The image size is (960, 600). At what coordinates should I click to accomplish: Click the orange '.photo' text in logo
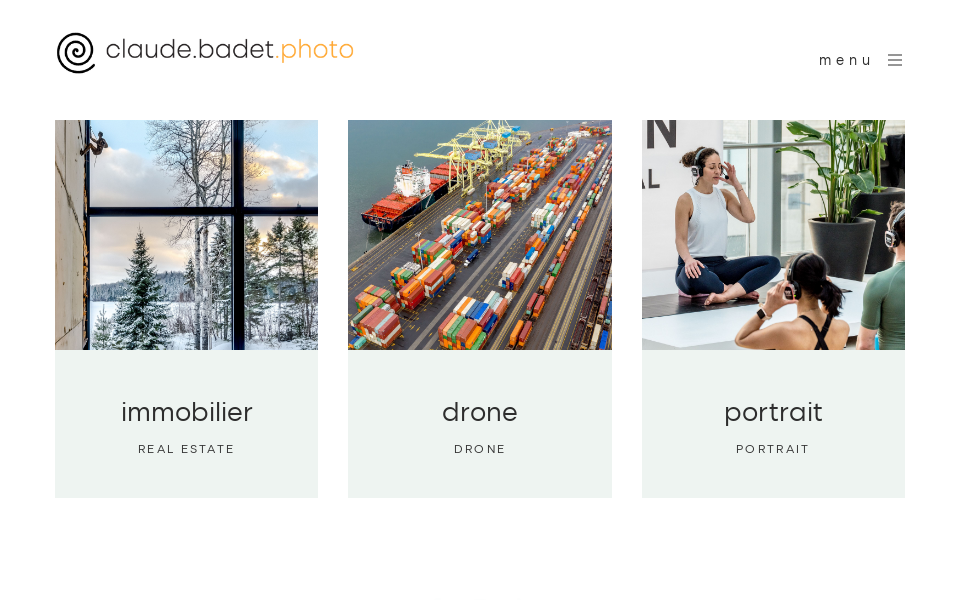click(x=315, y=50)
